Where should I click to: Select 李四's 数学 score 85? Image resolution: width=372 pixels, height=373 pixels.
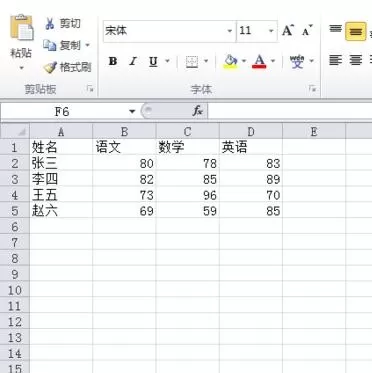(x=188, y=179)
